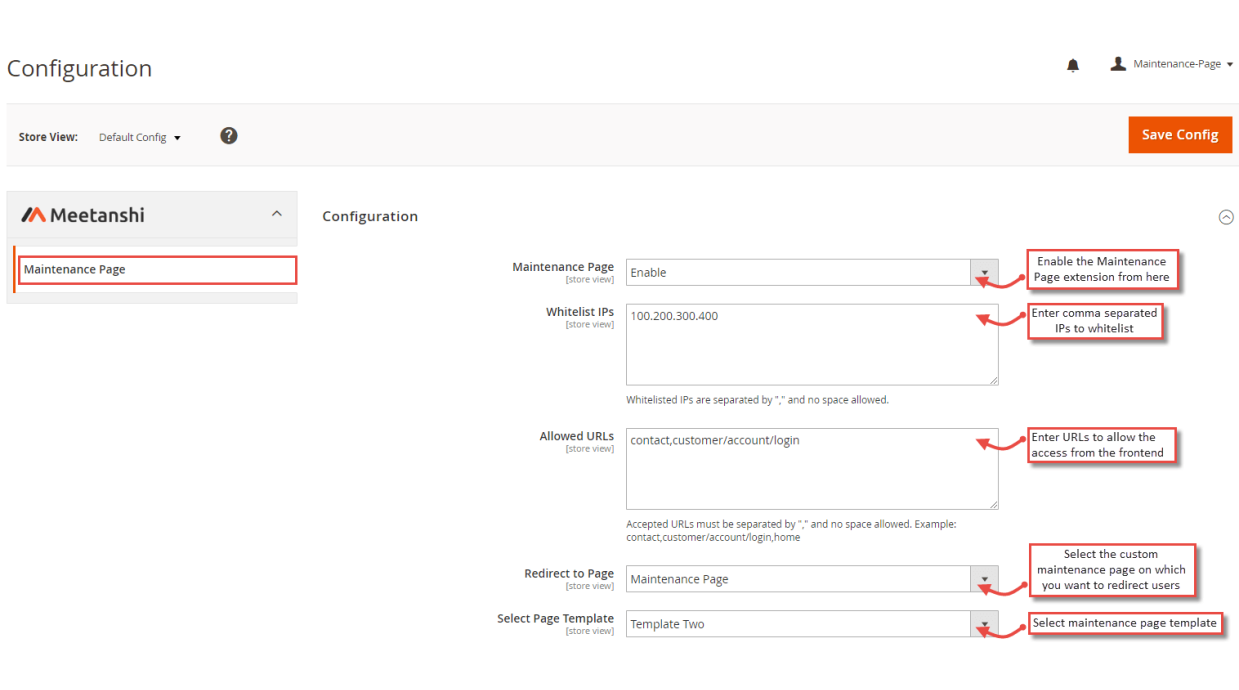Click the Meetanshi logo
The height and width of the screenshot is (690, 1239).
click(83, 215)
